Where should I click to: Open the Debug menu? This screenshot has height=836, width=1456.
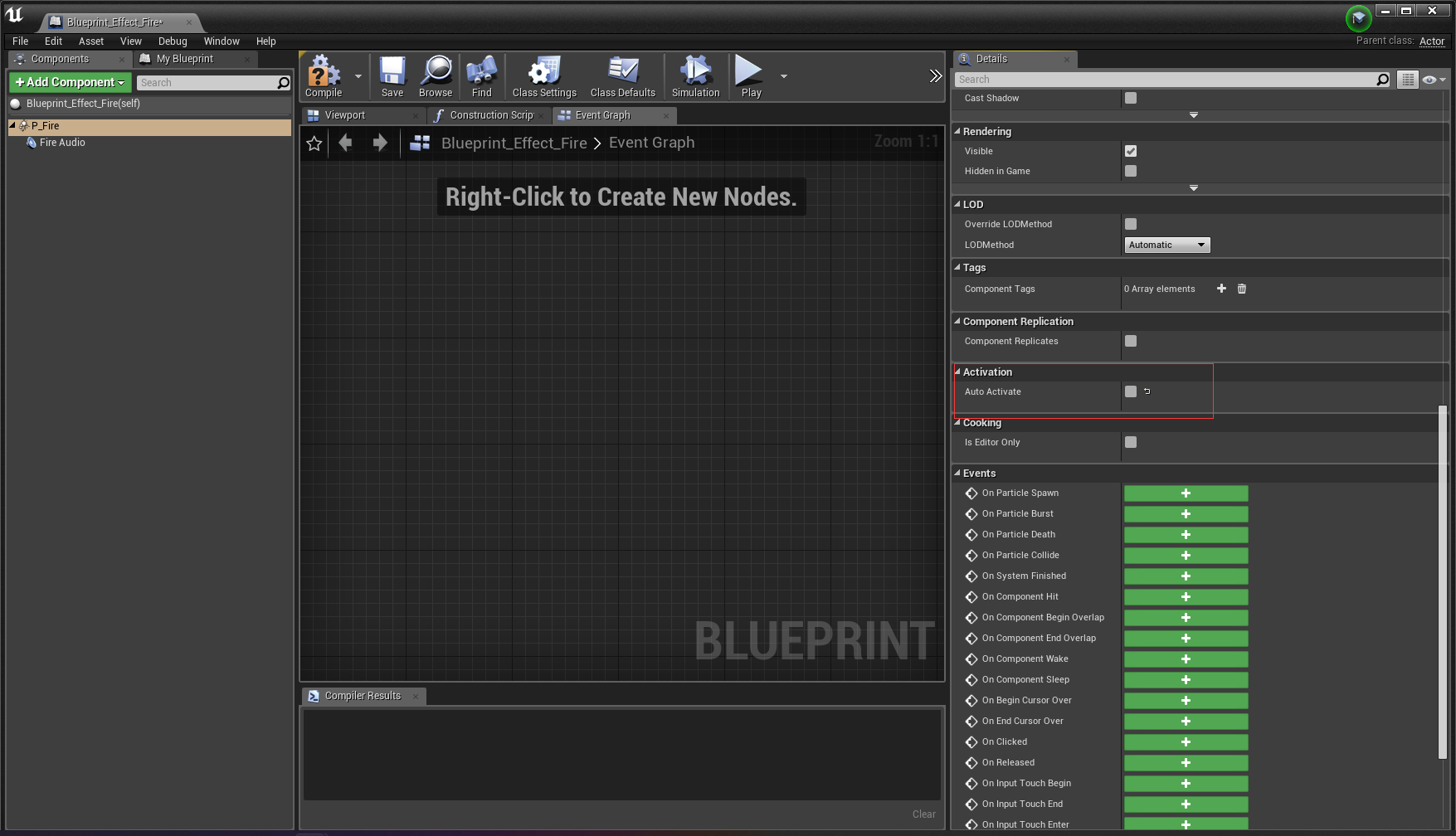(x=173, y=41)
